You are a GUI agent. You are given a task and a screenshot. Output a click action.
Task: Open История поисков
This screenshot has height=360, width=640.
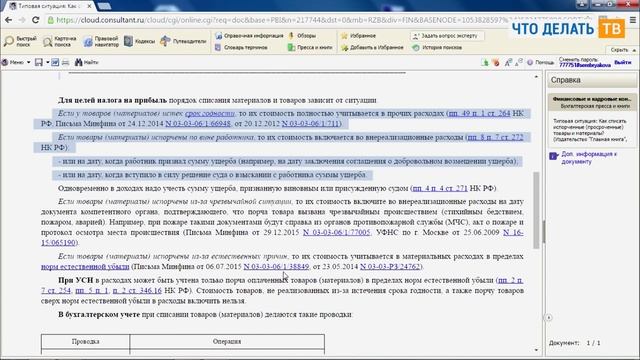(437, 48)
